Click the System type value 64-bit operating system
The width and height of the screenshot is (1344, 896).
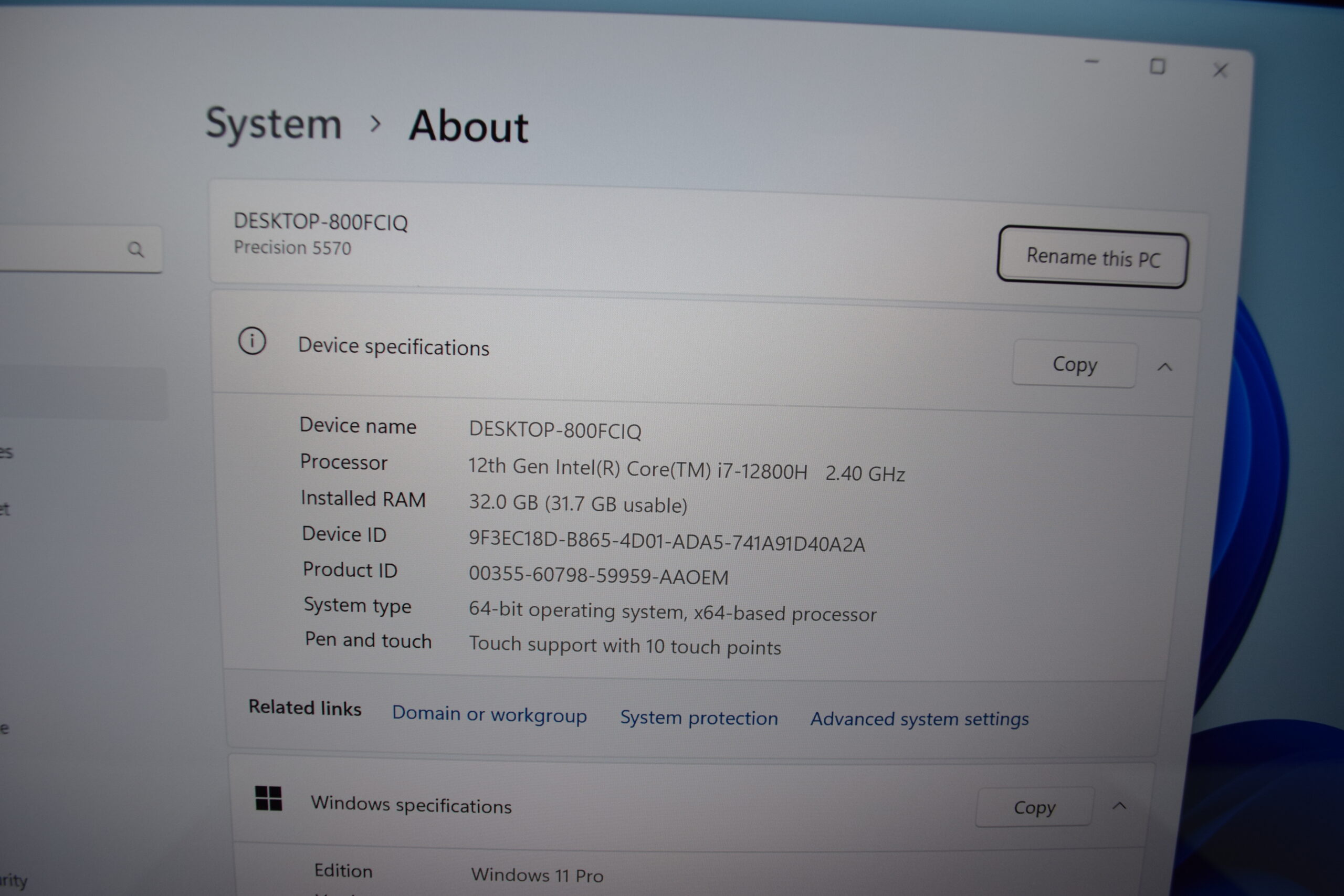click(673, 612)
